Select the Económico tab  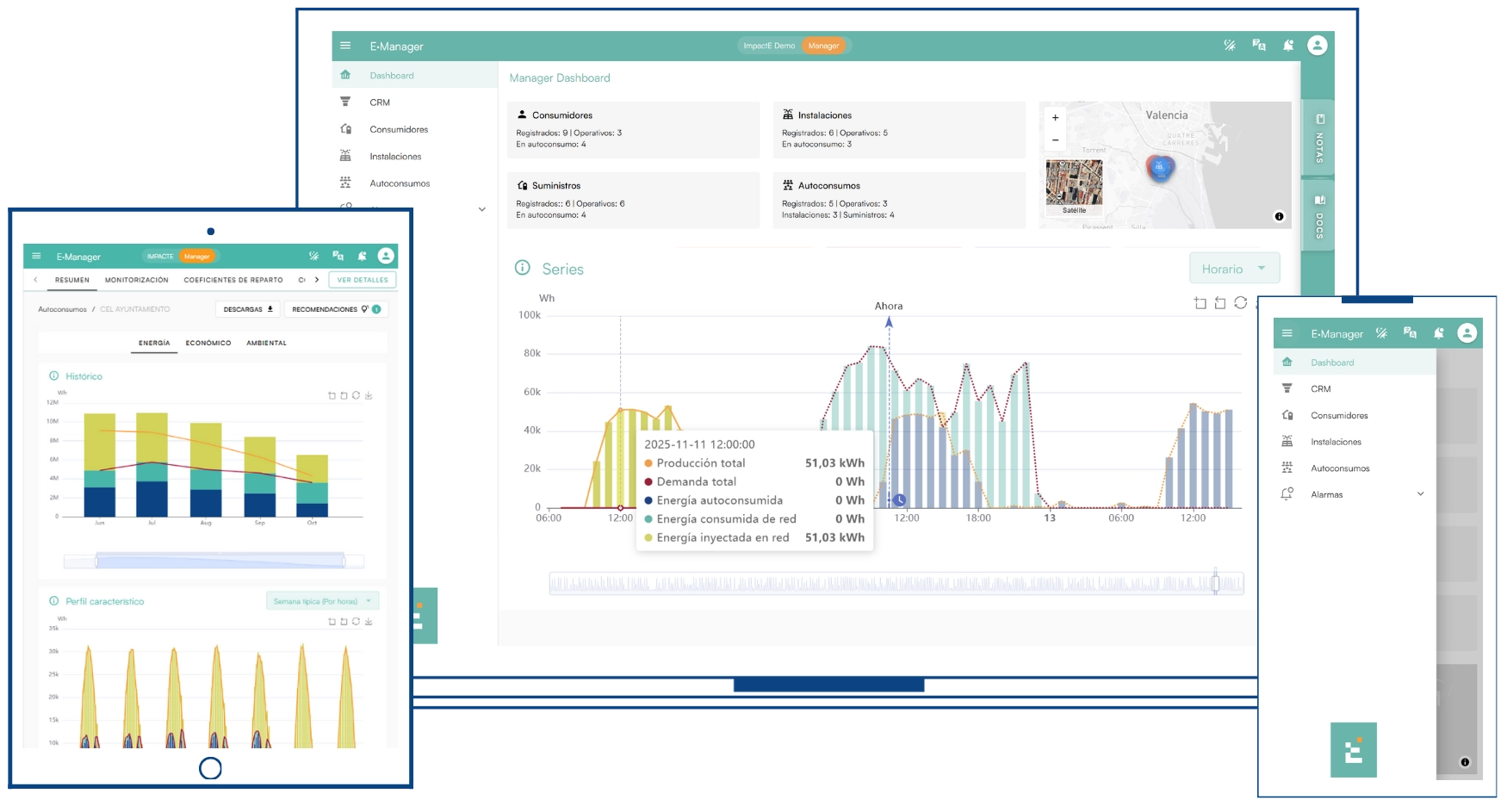pyautogui.click(x=208, y=343)
